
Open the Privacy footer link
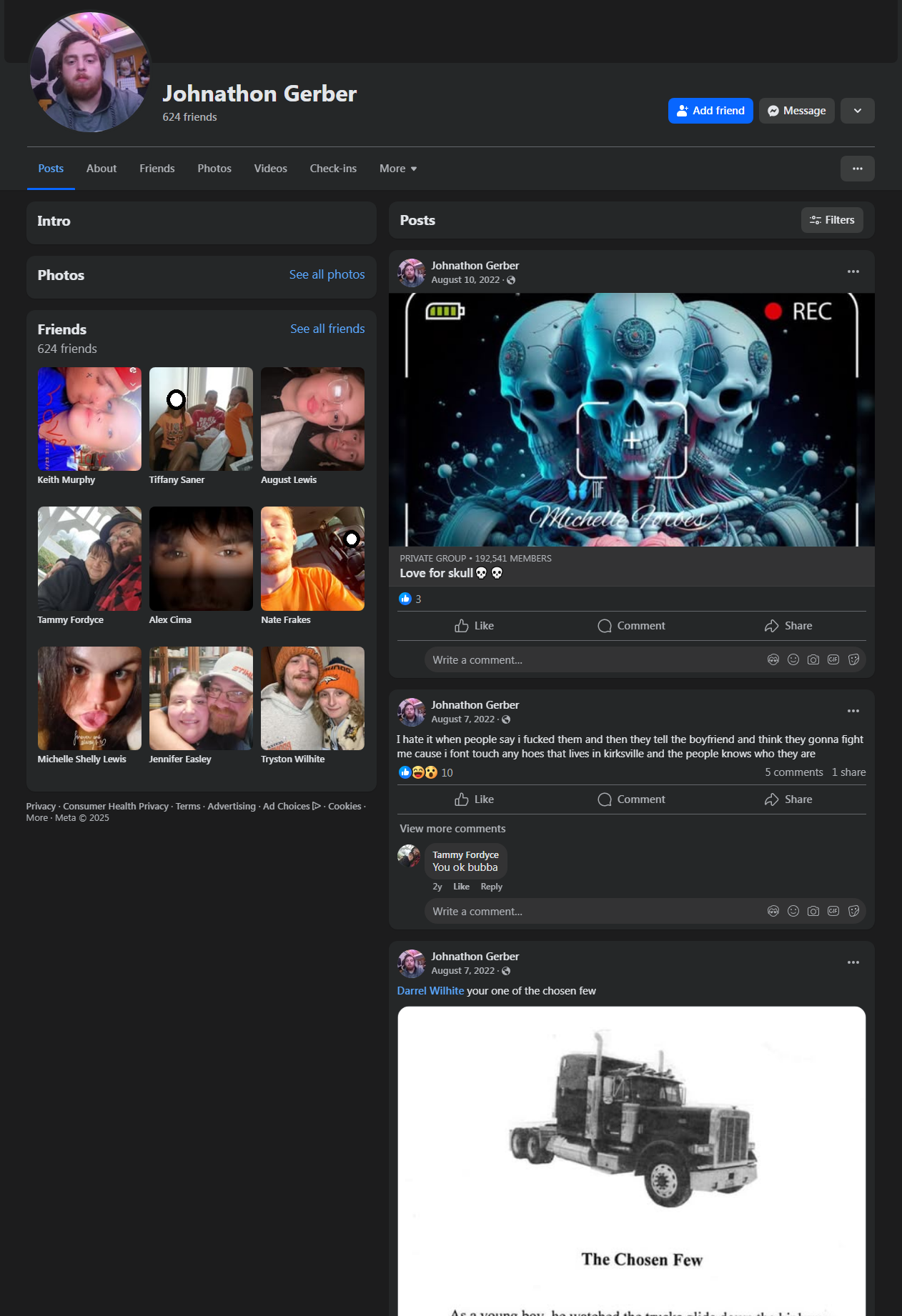point(41,806)
